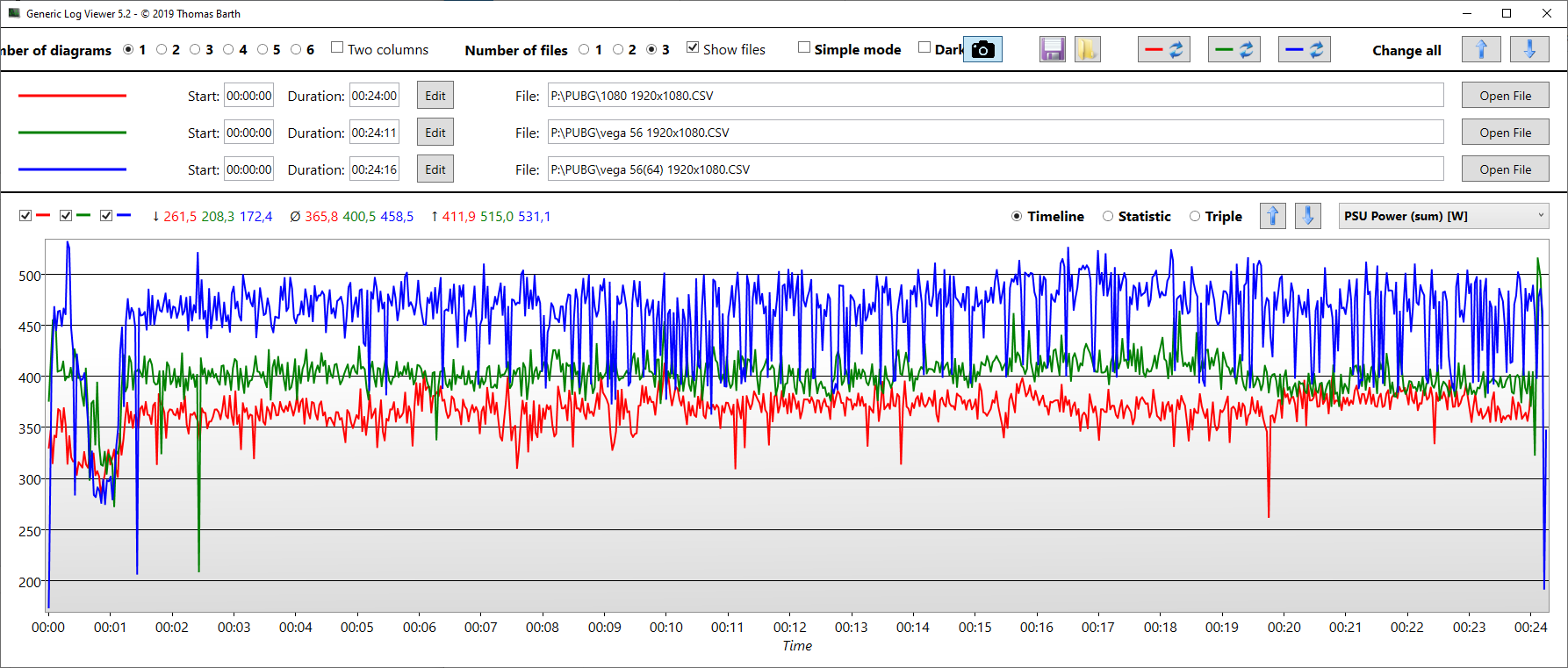Image resolution: width=1568 pixels, height=668 pixels.
Task: Click the green line swap button
Action: (1234, 50)
